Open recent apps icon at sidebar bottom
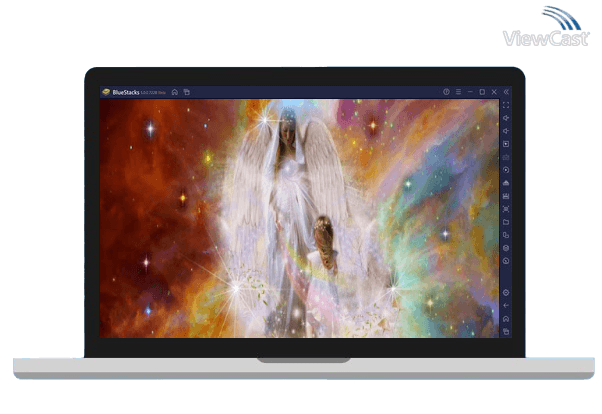Viewport: 602px width, 414px height. [x=506, y=331]
